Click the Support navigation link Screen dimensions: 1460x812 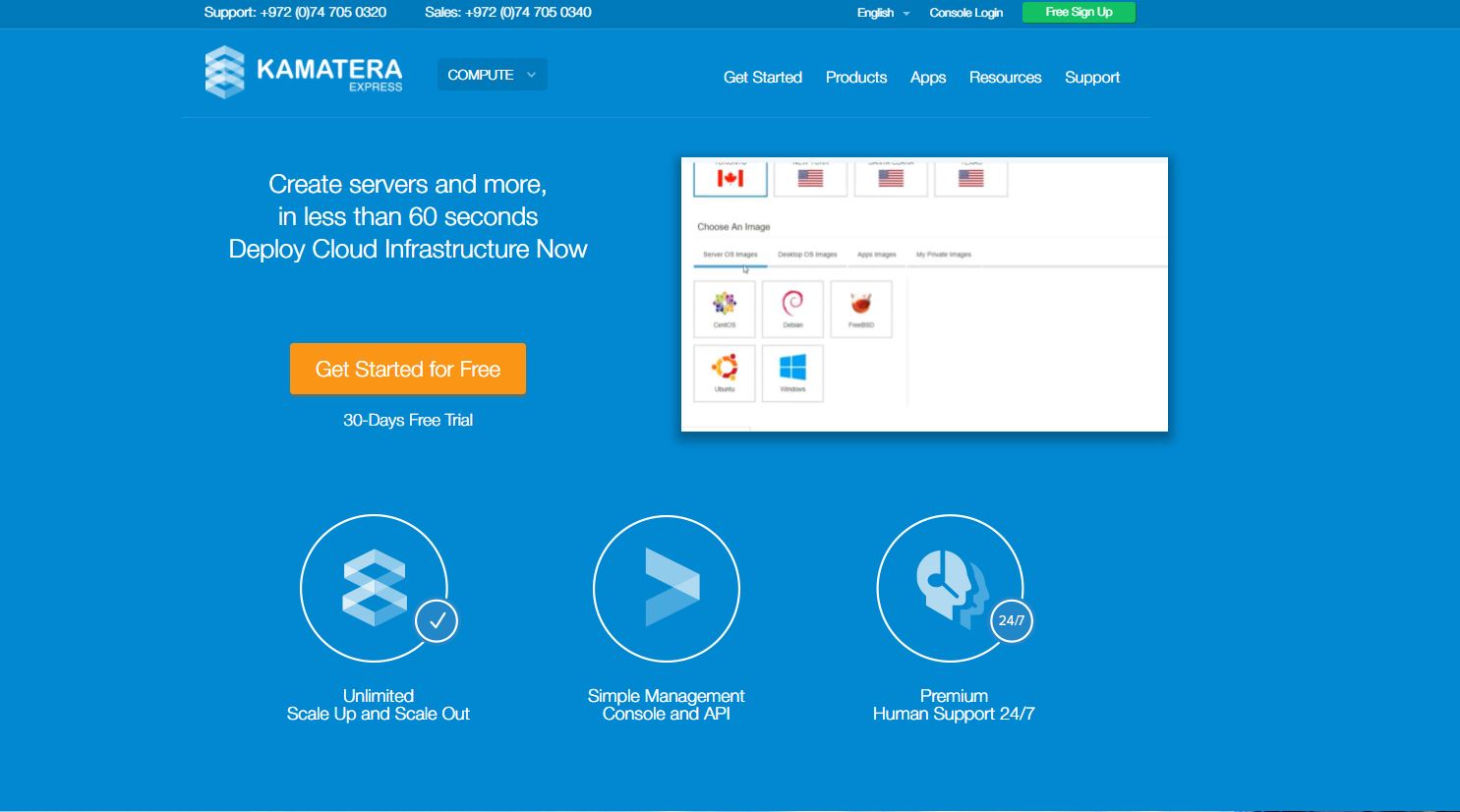pyautogui.click(x=1092, y=78)
